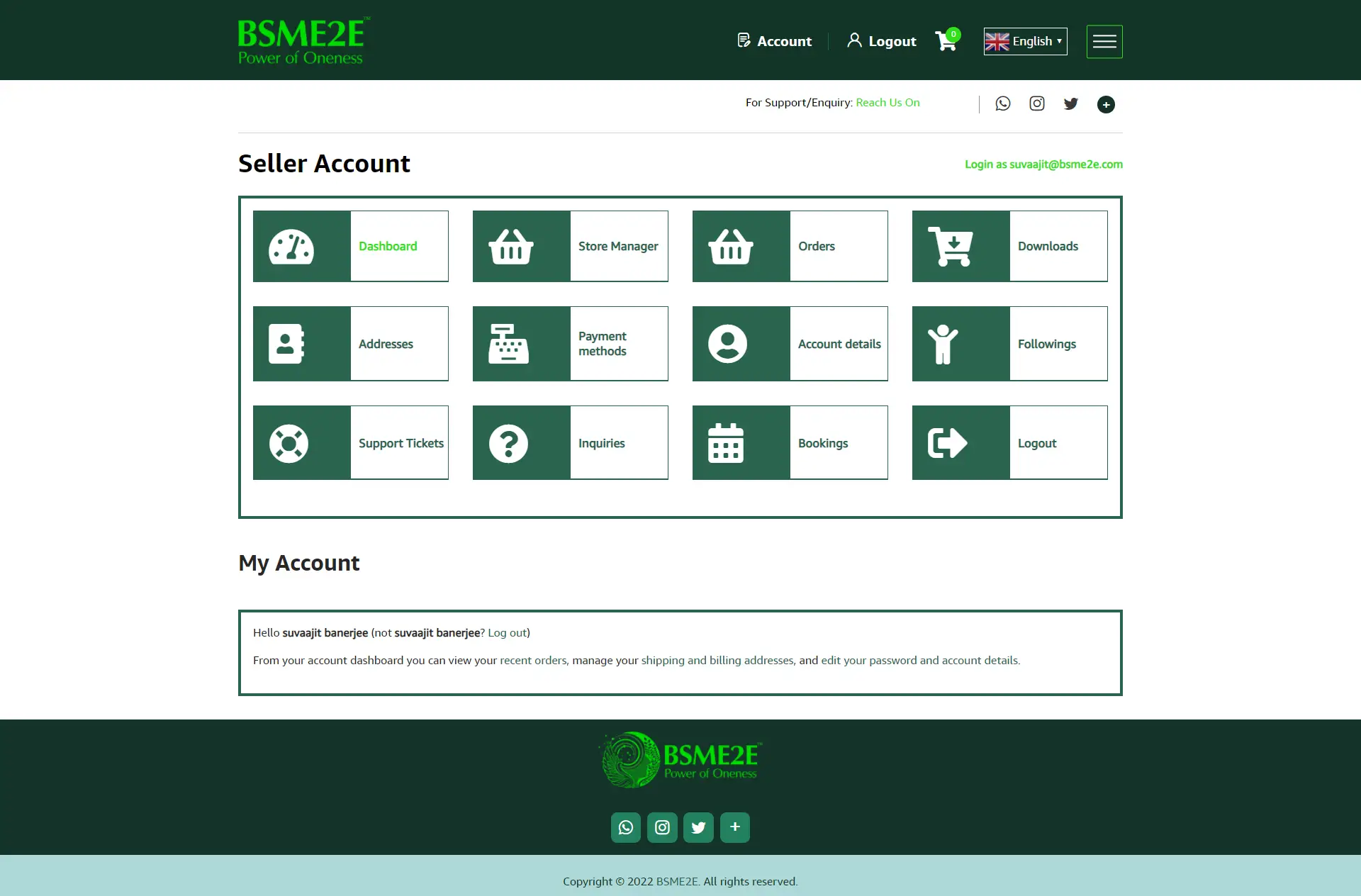Viewport: 1361px width, 896px height.
Task: Click Logout in the header menu
Action: tap(881, 41)
